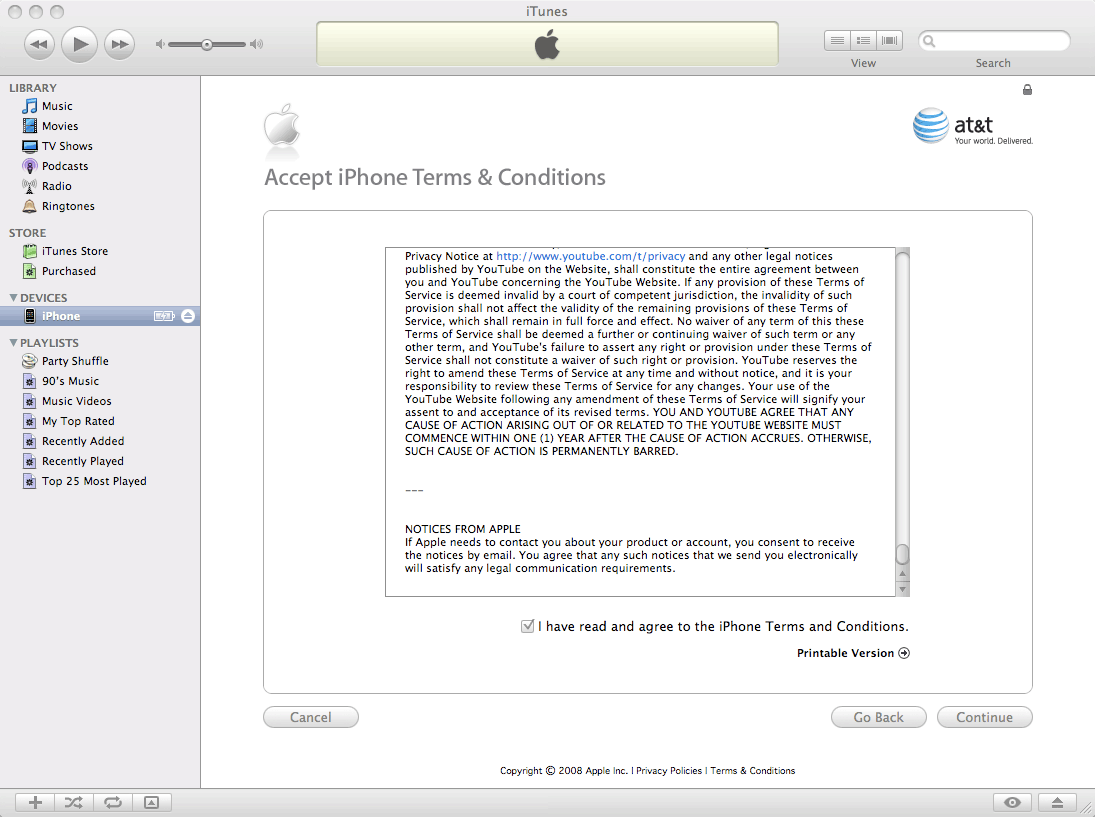Uncheck the agree to Terms checkbox
1095x817 pixels.
[528, 626]
